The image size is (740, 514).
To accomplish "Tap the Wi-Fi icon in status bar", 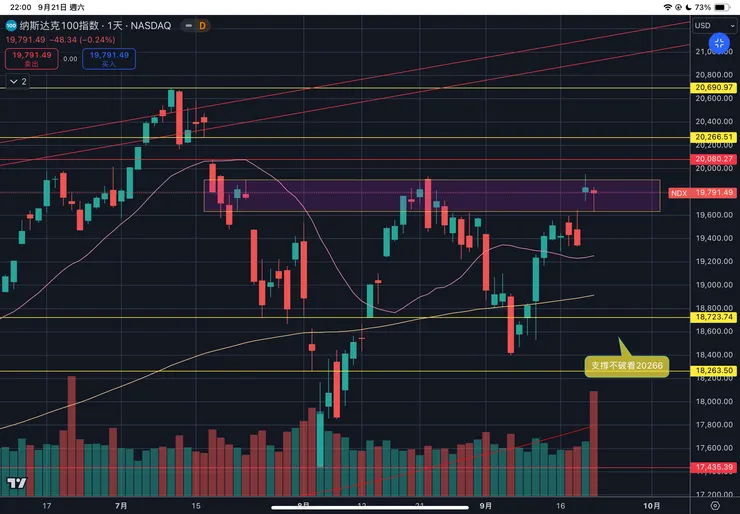I will (x=668, y=6).
